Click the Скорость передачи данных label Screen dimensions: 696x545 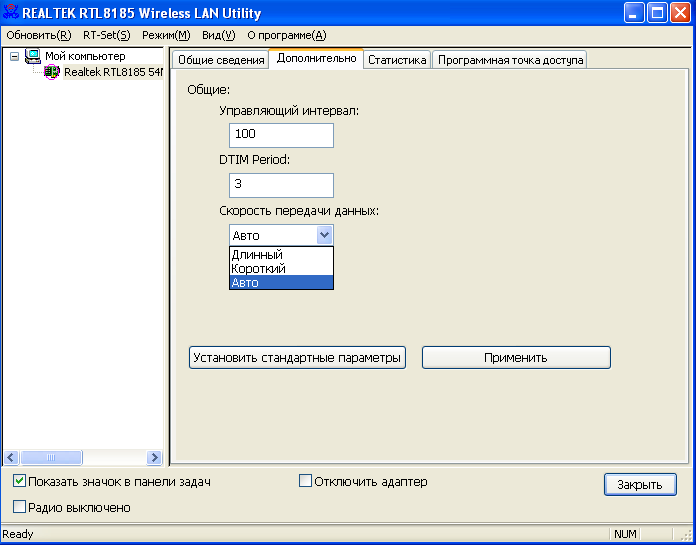click(x=299, y=211)
